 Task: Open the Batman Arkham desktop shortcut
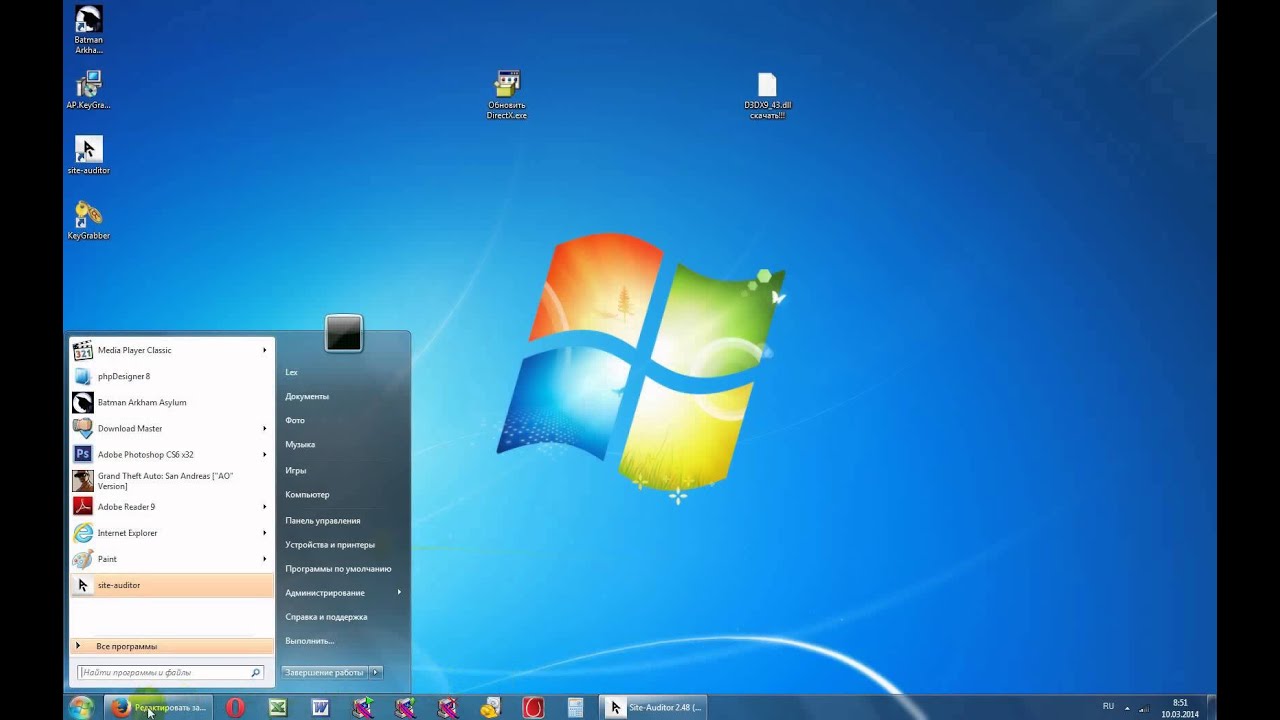click(x=88, y=30)
